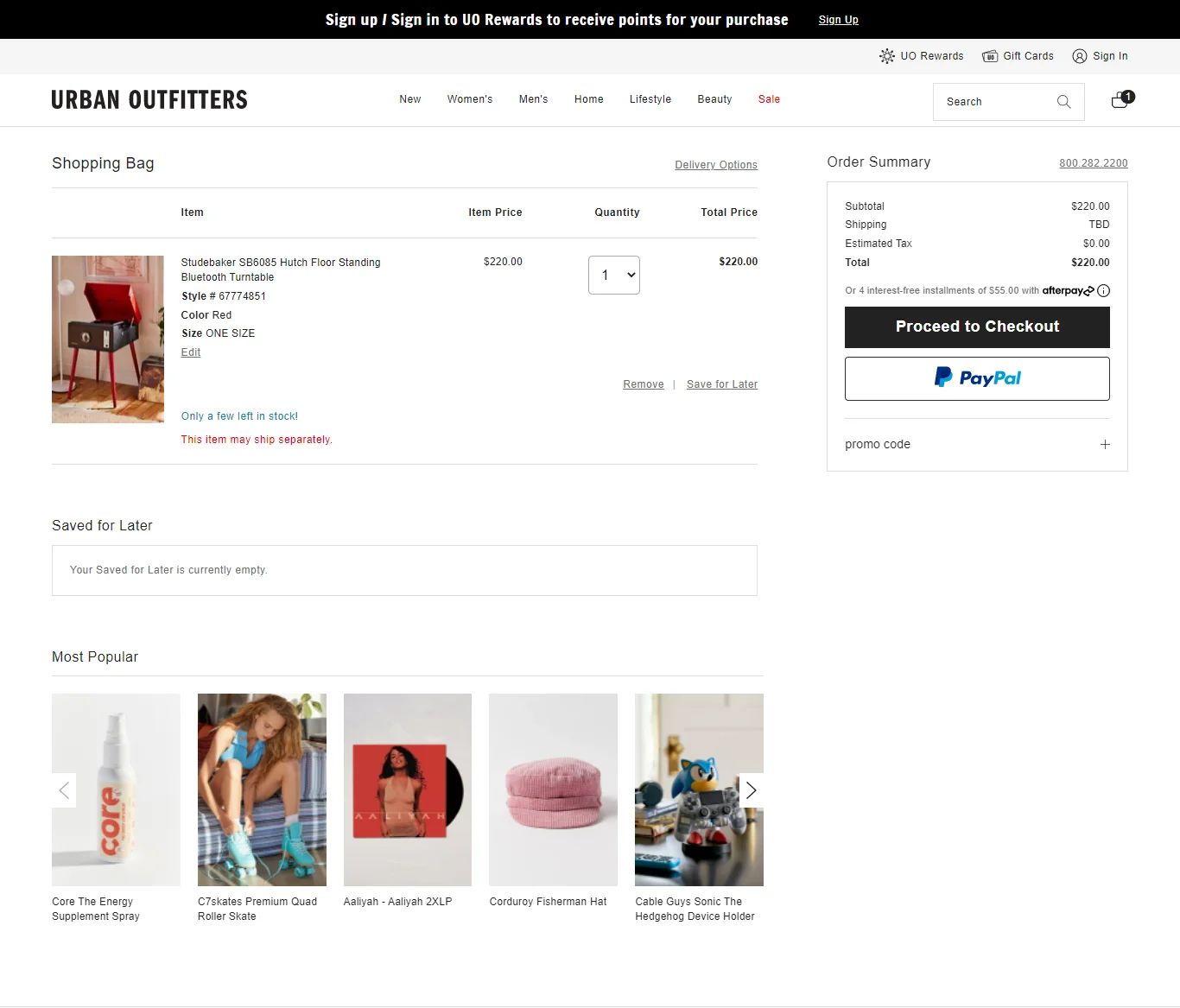Expand the promo code section
Viewport: 1180px width, 1008px height.
1105,444
